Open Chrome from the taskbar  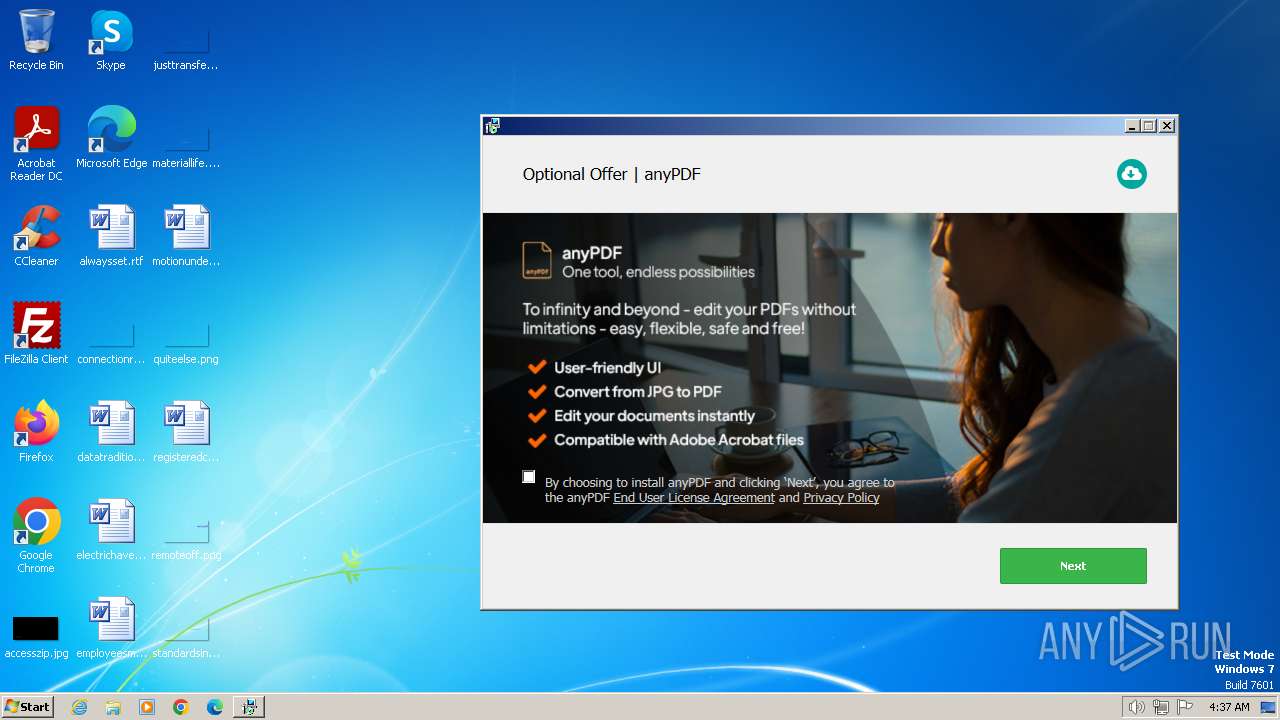click(x=181, y=707)
